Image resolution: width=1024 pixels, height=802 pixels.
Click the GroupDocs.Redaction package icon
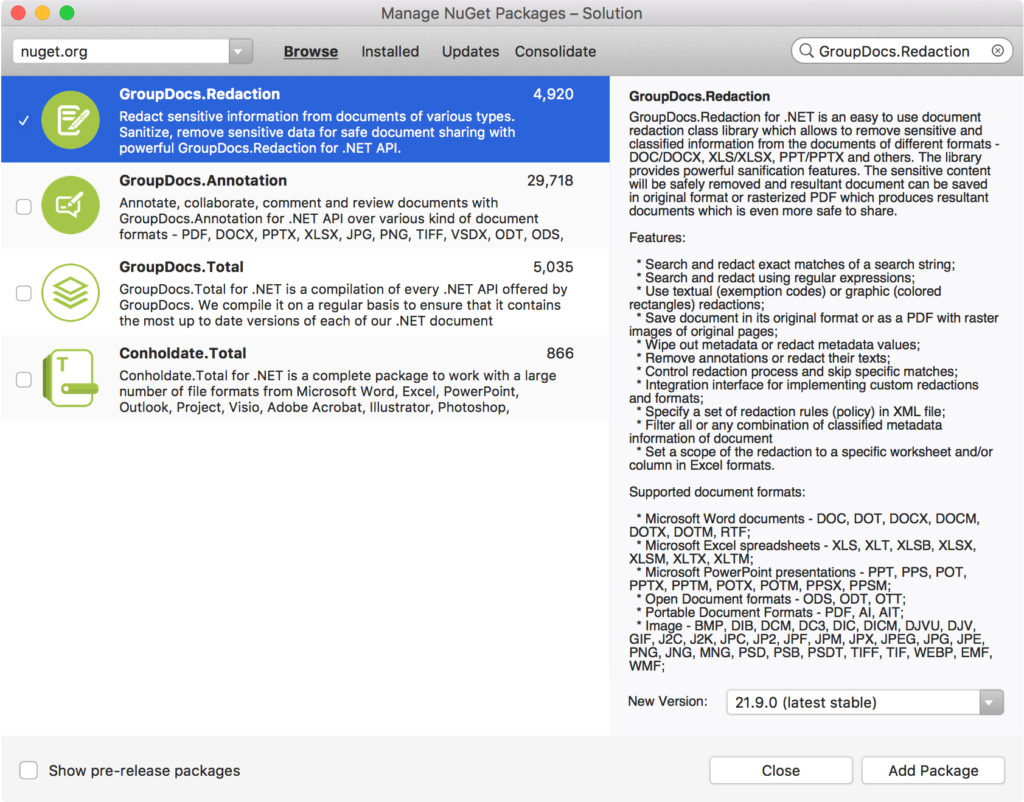[70, 117]
